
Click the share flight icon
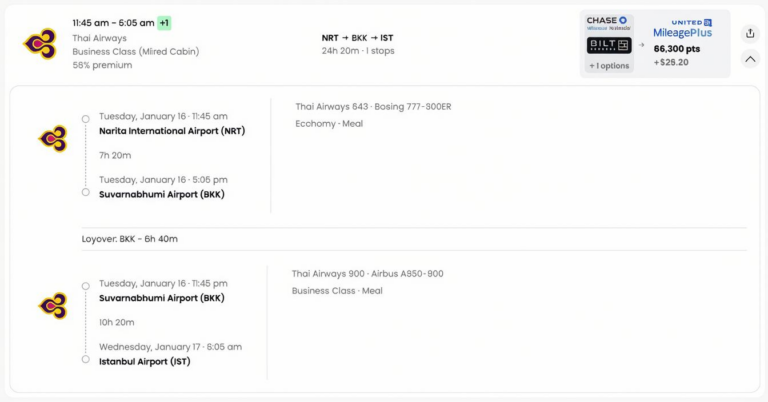(x=750, y=33)
